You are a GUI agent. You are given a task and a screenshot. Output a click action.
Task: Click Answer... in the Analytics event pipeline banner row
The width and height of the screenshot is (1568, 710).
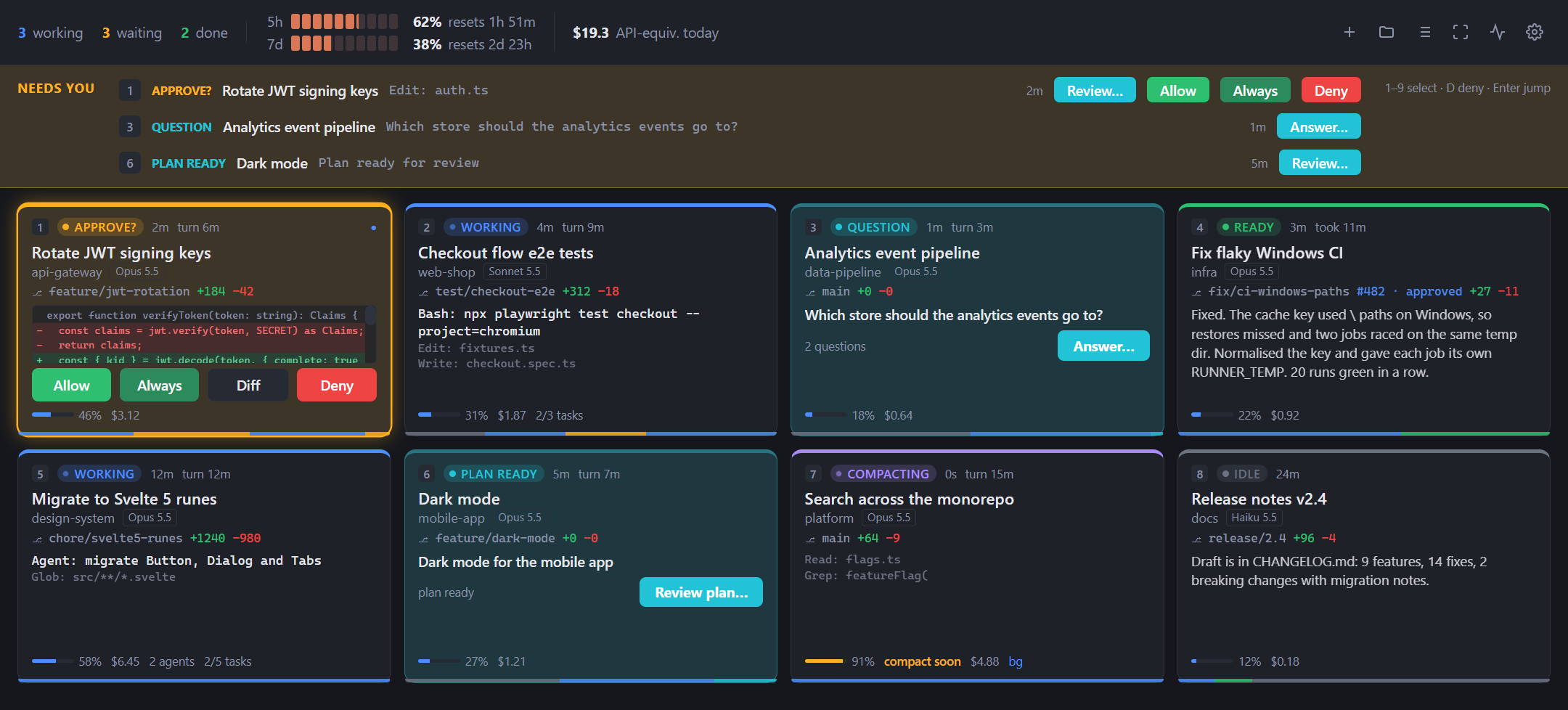point(1318,126)
